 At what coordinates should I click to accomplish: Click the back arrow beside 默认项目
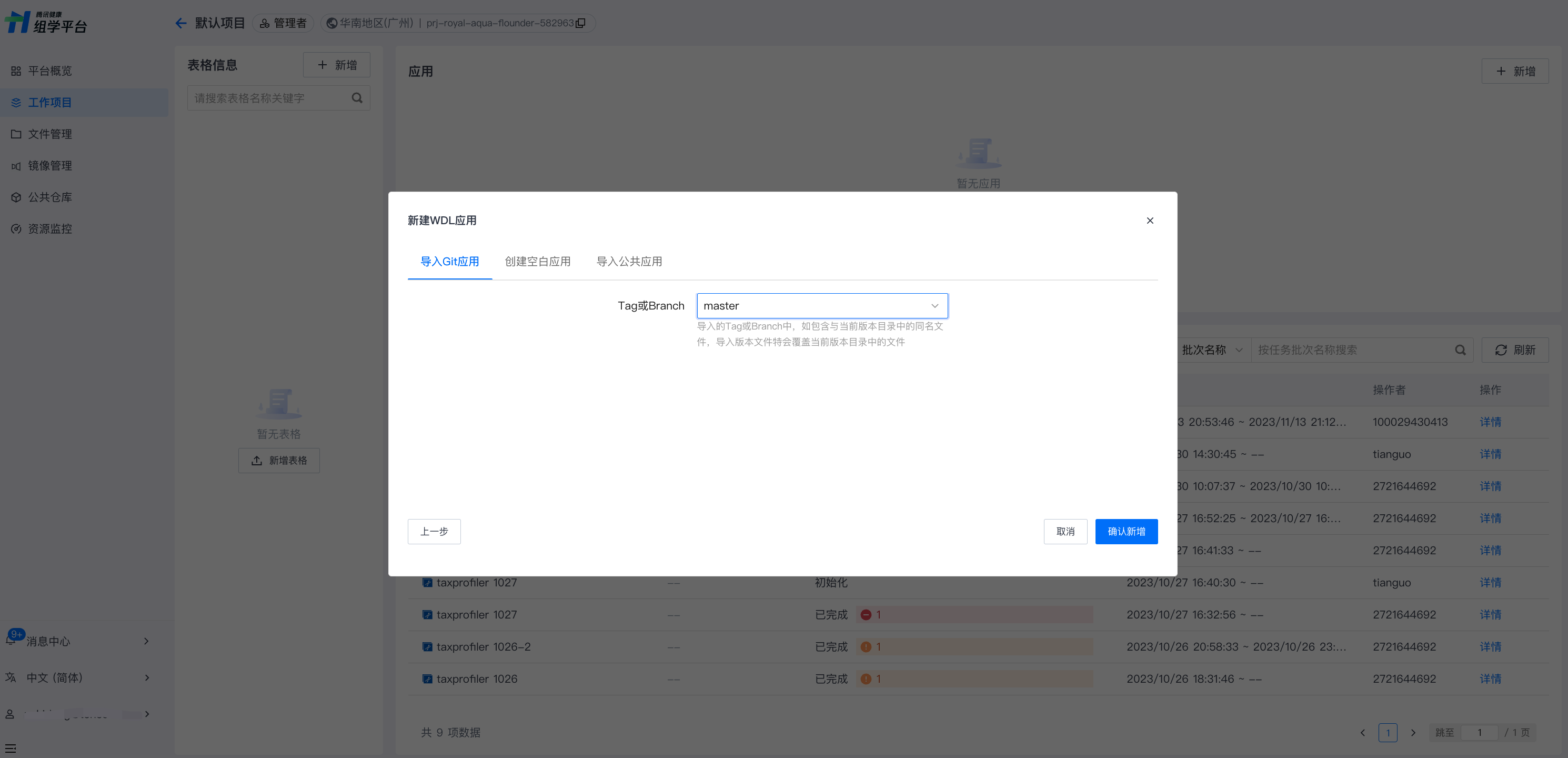click(181, 23)
